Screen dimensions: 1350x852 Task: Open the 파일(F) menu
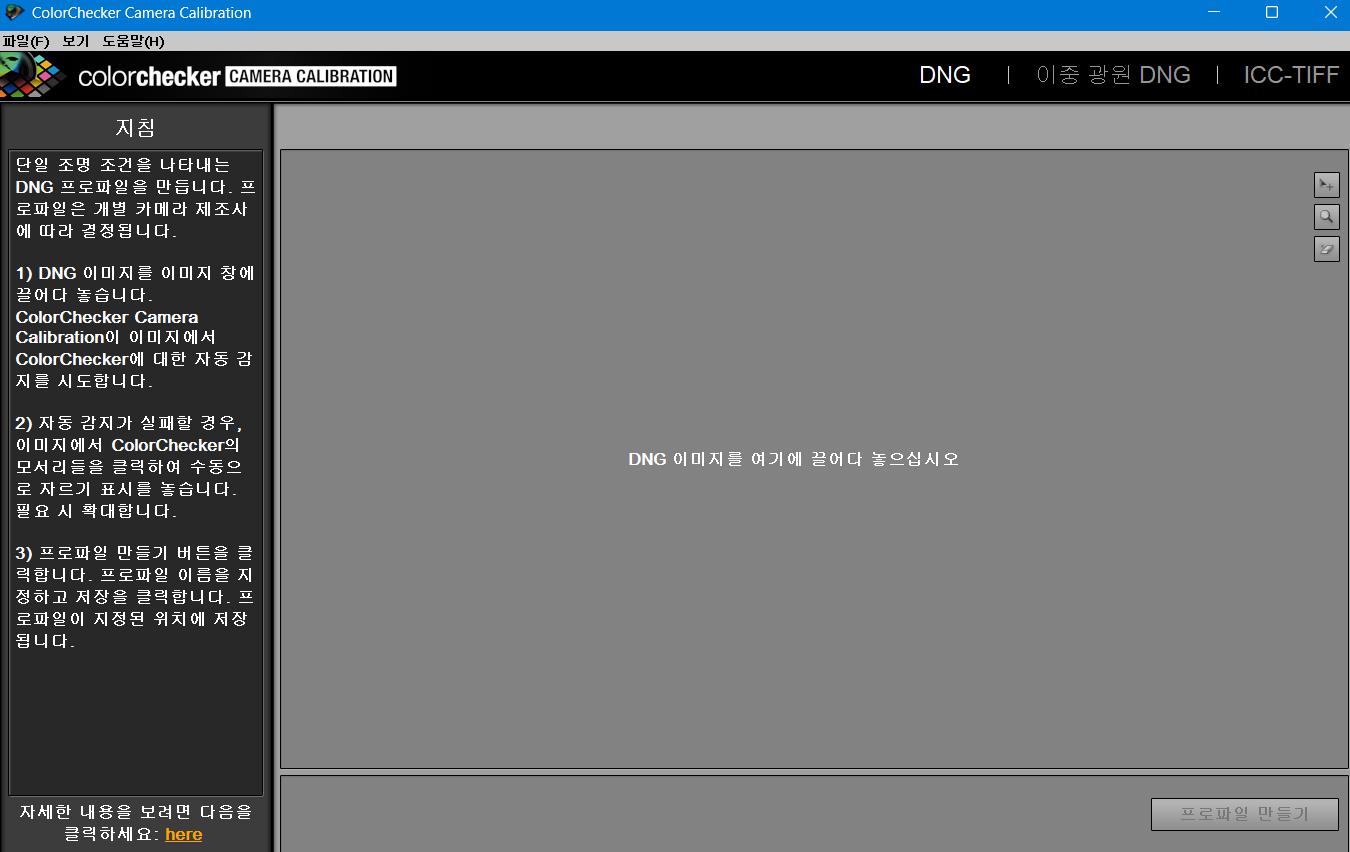[26, 41]
